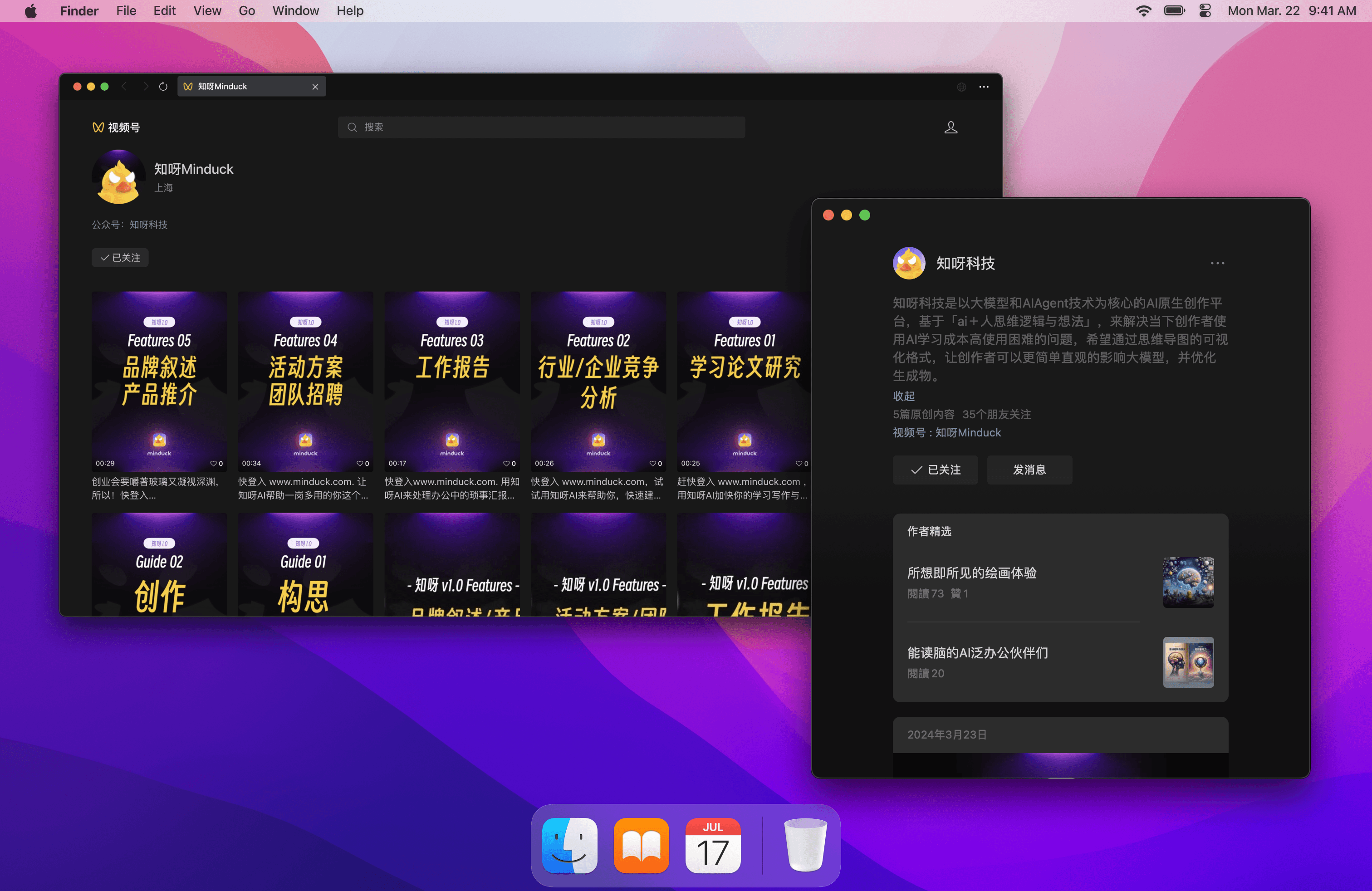The height and width of the screenshot is (891, 1372).
Task: Click caption 快登入 www.minduck.com. 让知呀AI帮助
Action: (303, 488)
